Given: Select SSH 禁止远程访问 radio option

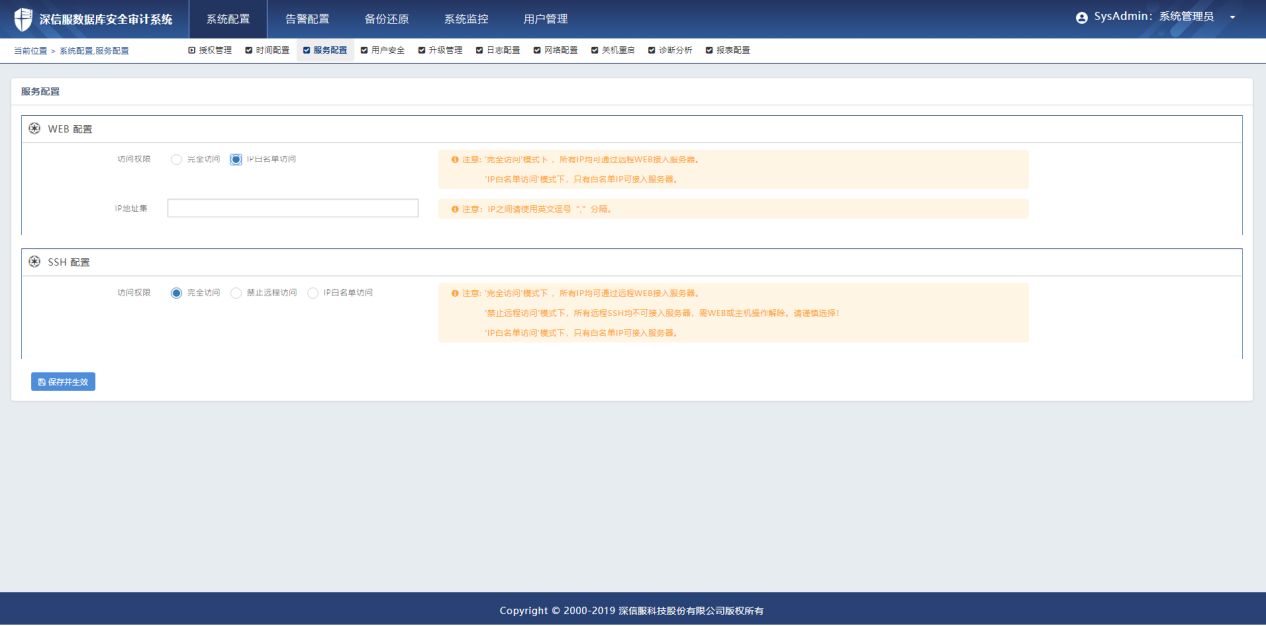Looking at the screenshot, I should 236,293.
